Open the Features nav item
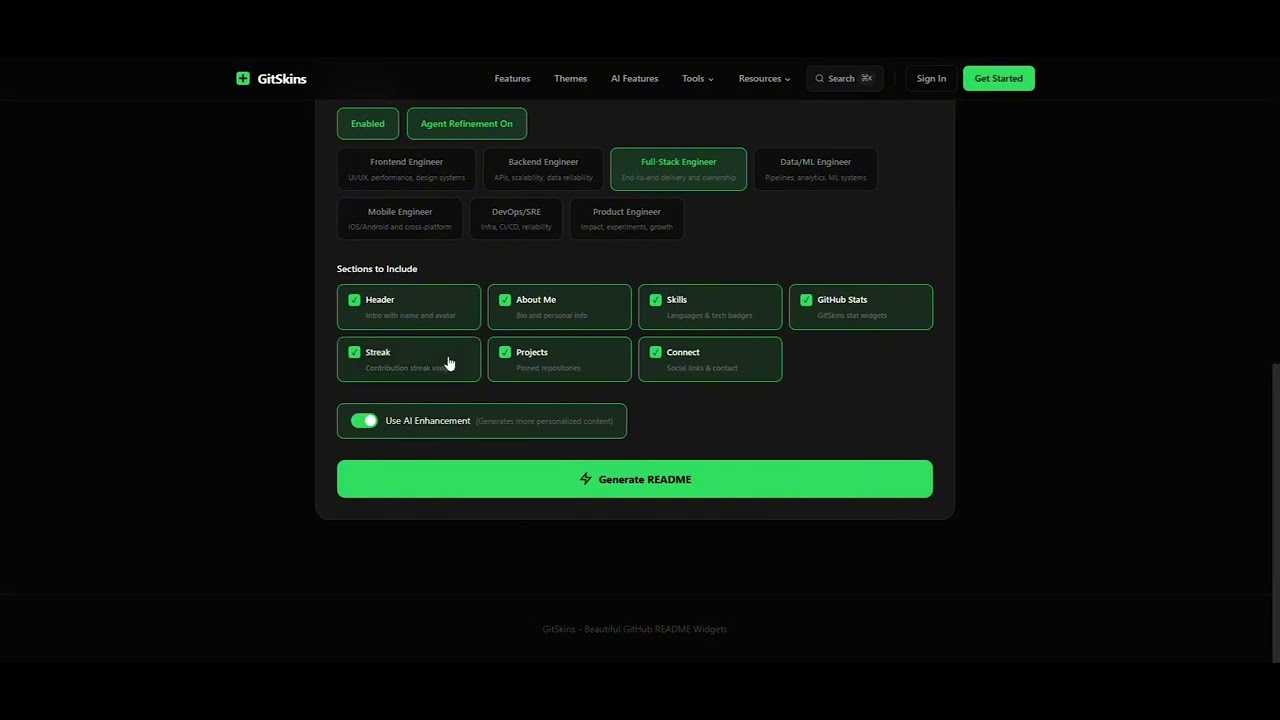Screen dimensions: 1280x720 click(x=512, y=78)
